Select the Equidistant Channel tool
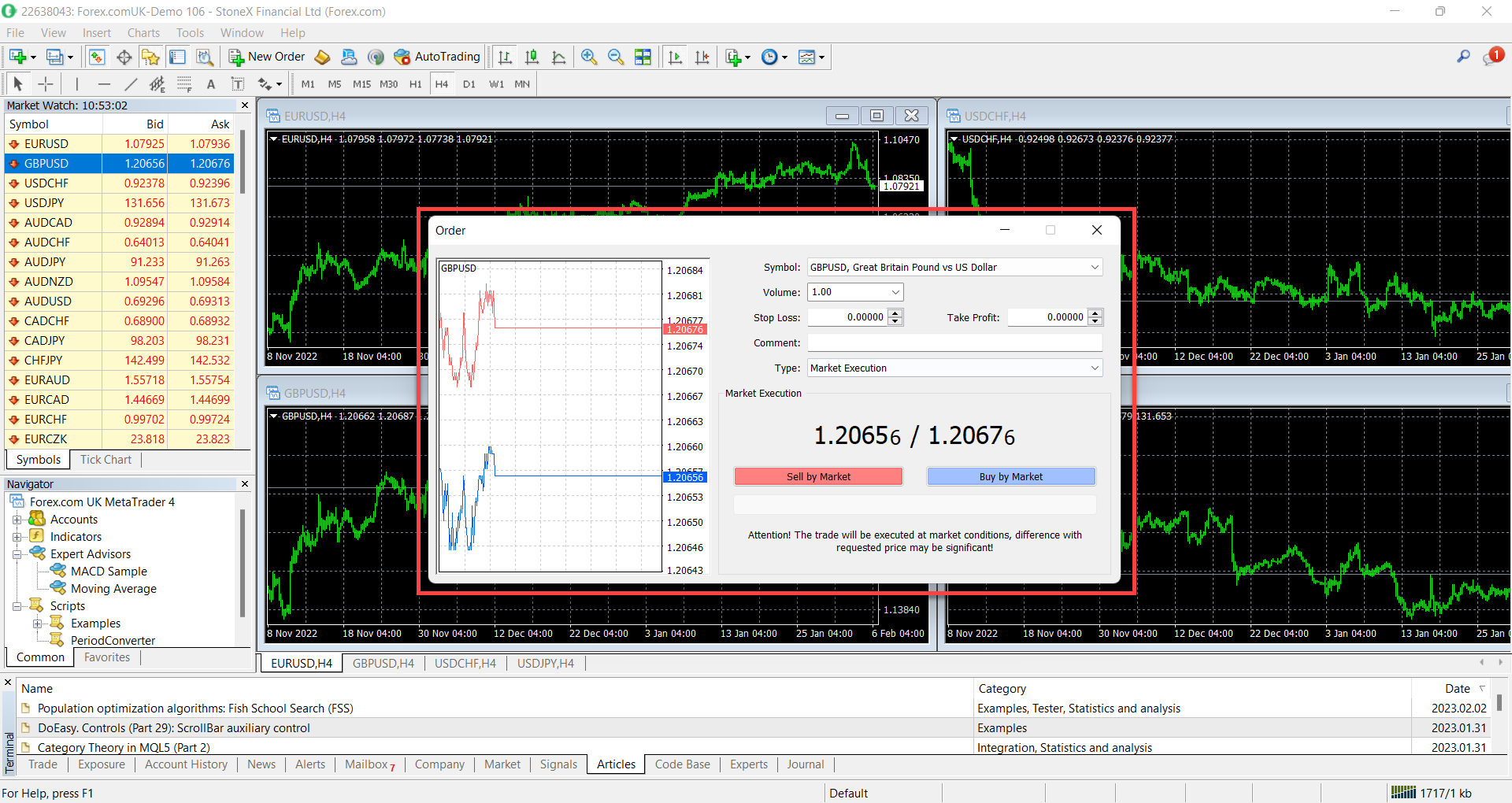Screen dimensions: 1512x803 tap(157, 83)
